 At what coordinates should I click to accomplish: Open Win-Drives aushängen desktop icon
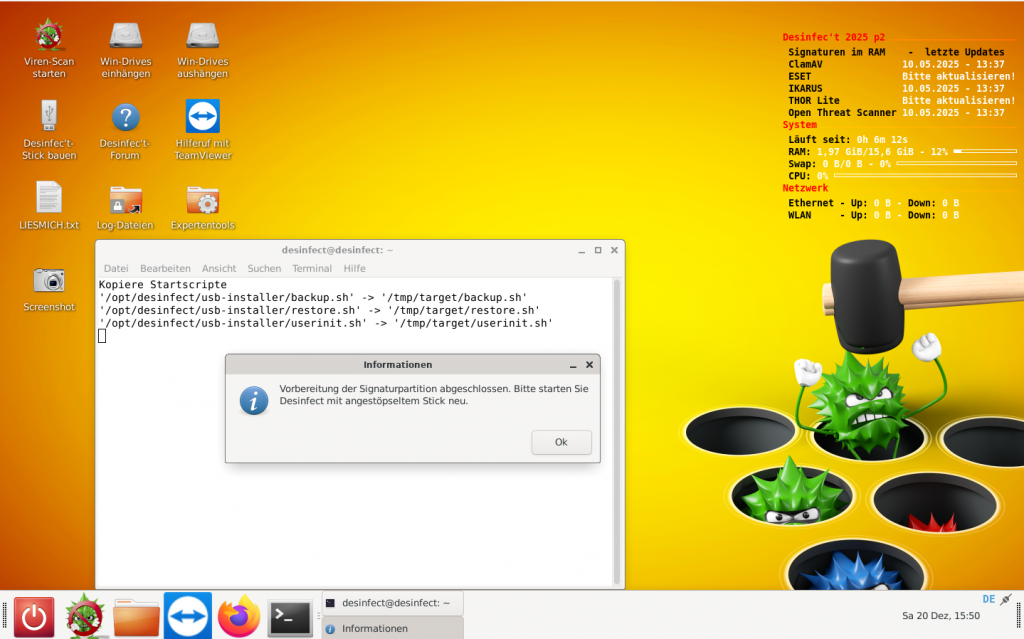(203, 38)
